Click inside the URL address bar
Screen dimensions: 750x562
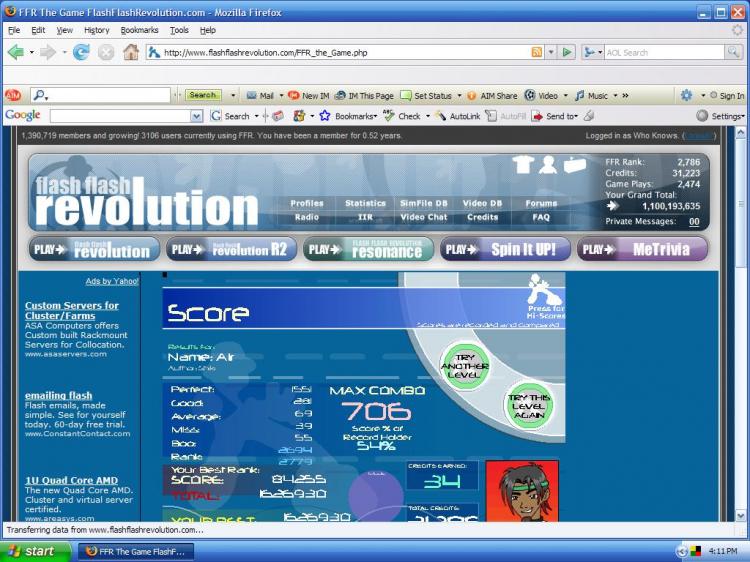click(340, 52)
